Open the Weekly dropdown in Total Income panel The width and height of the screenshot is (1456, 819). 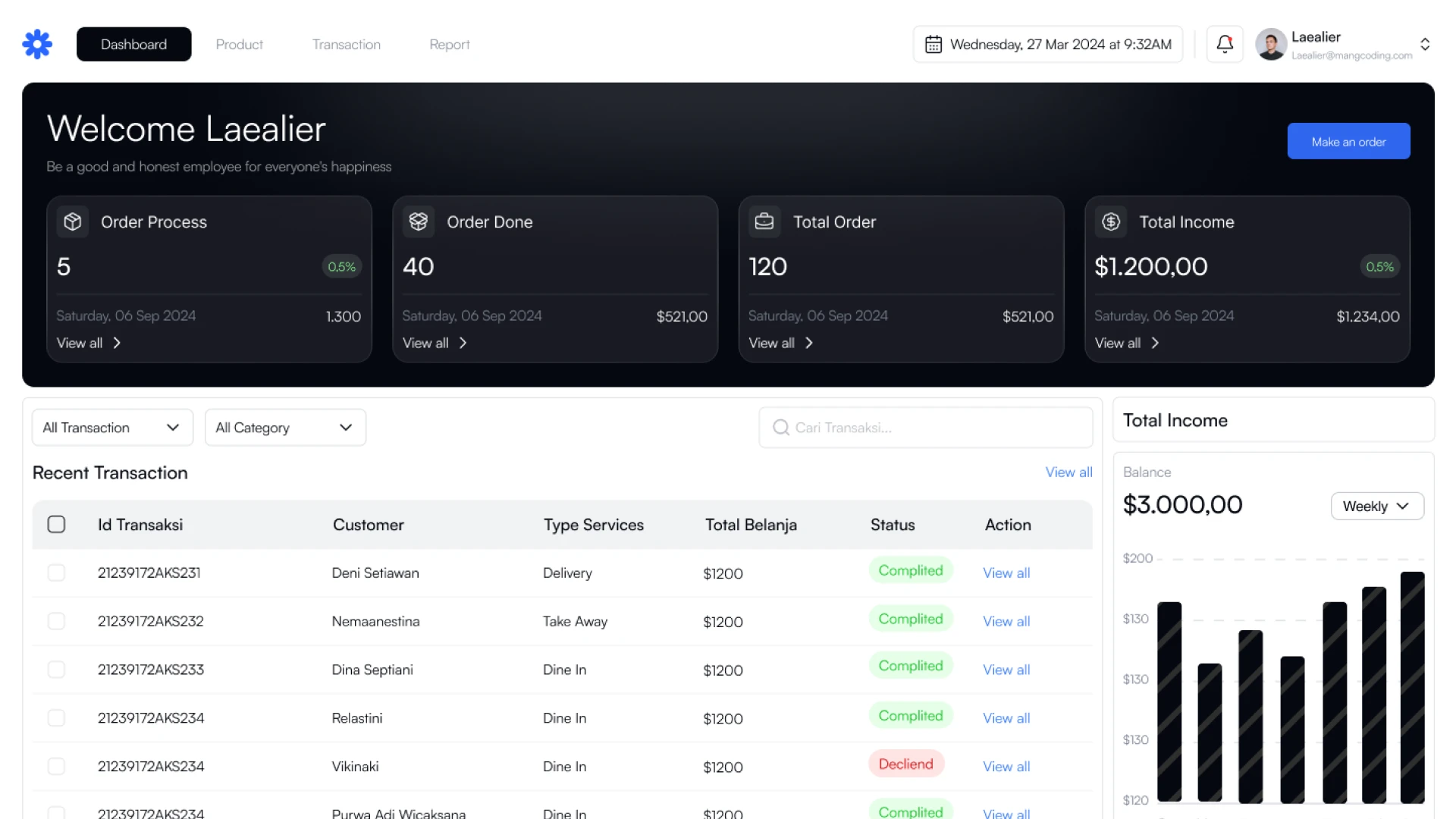tap(1376, 506)
